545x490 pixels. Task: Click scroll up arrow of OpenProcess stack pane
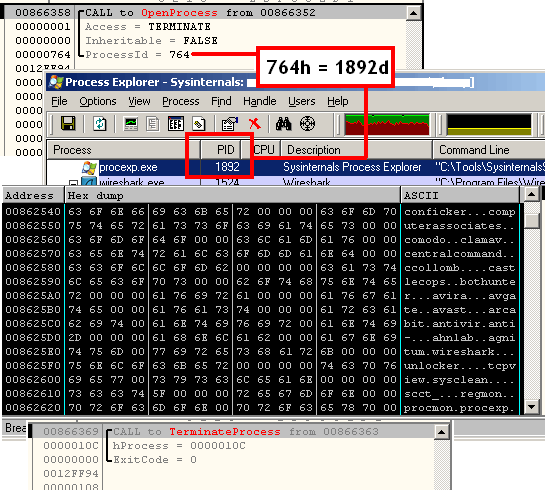[x=414, y=13]
